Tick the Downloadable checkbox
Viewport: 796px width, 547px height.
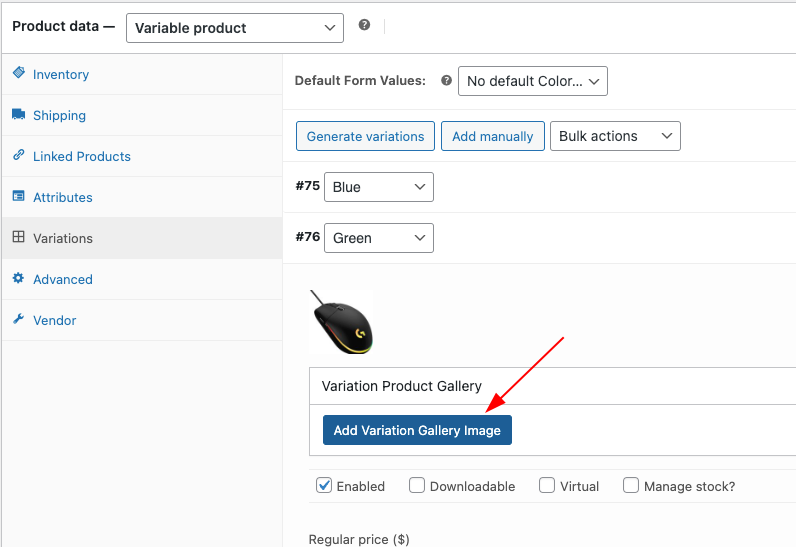pyautogui.click(x=417, y=486)
